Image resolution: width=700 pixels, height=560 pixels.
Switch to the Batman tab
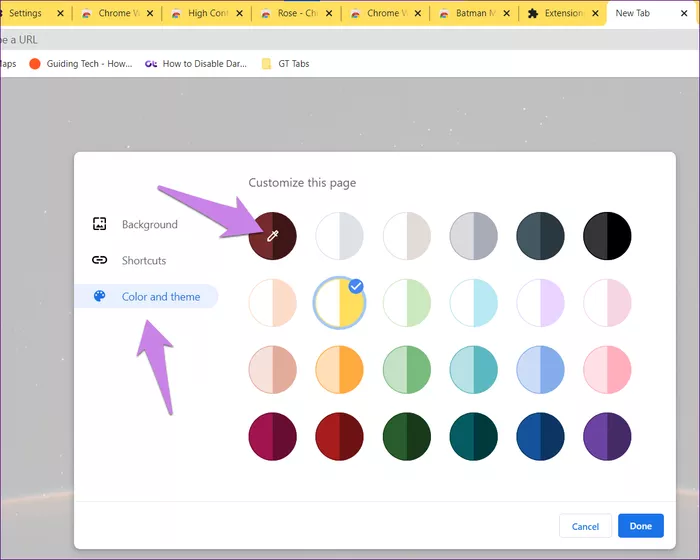(474, 13)
